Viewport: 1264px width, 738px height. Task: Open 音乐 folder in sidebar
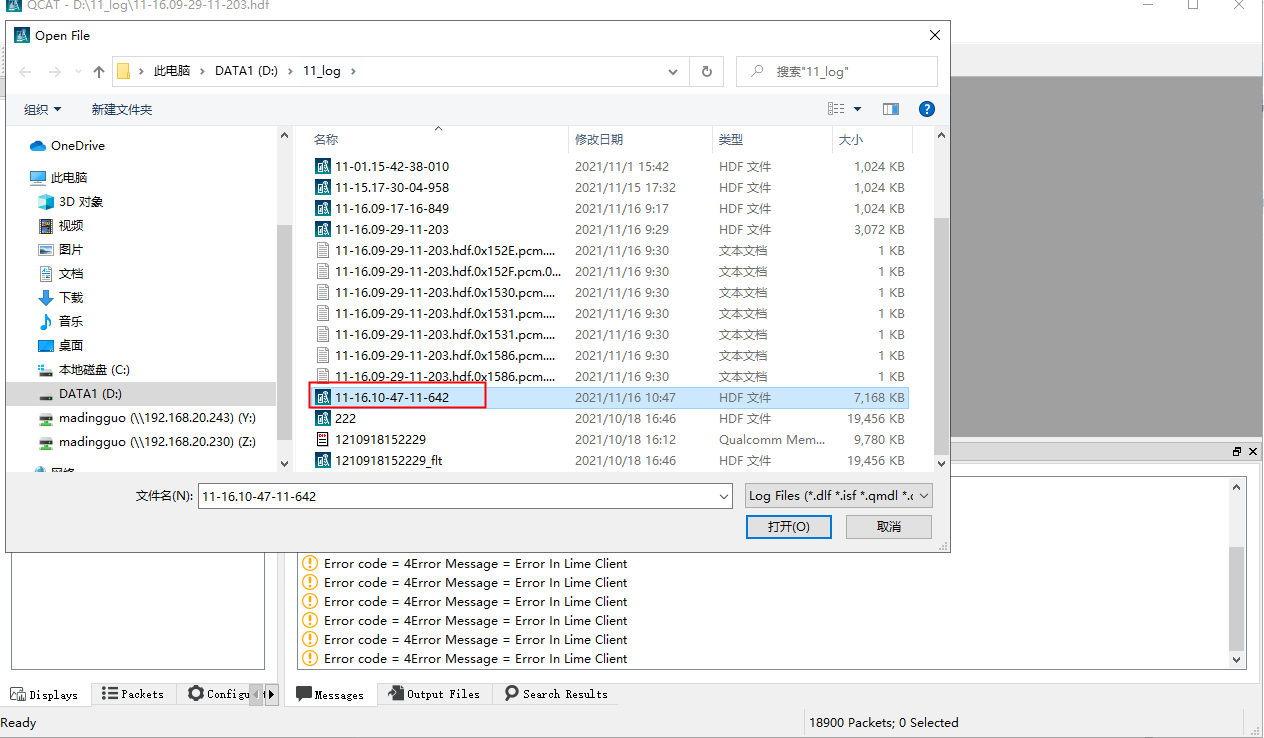pyautogui.click(x=60, y=321)
